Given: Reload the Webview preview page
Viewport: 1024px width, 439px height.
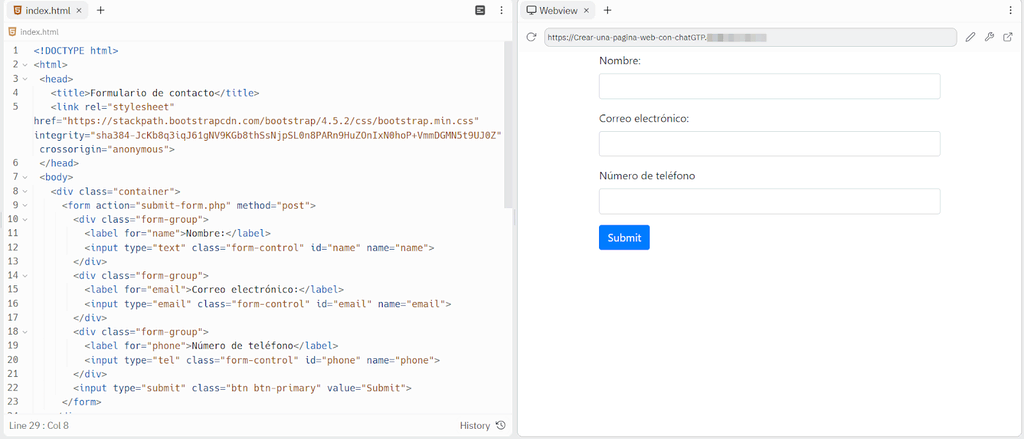Looking at the screenshot, I should coord(531,38).
